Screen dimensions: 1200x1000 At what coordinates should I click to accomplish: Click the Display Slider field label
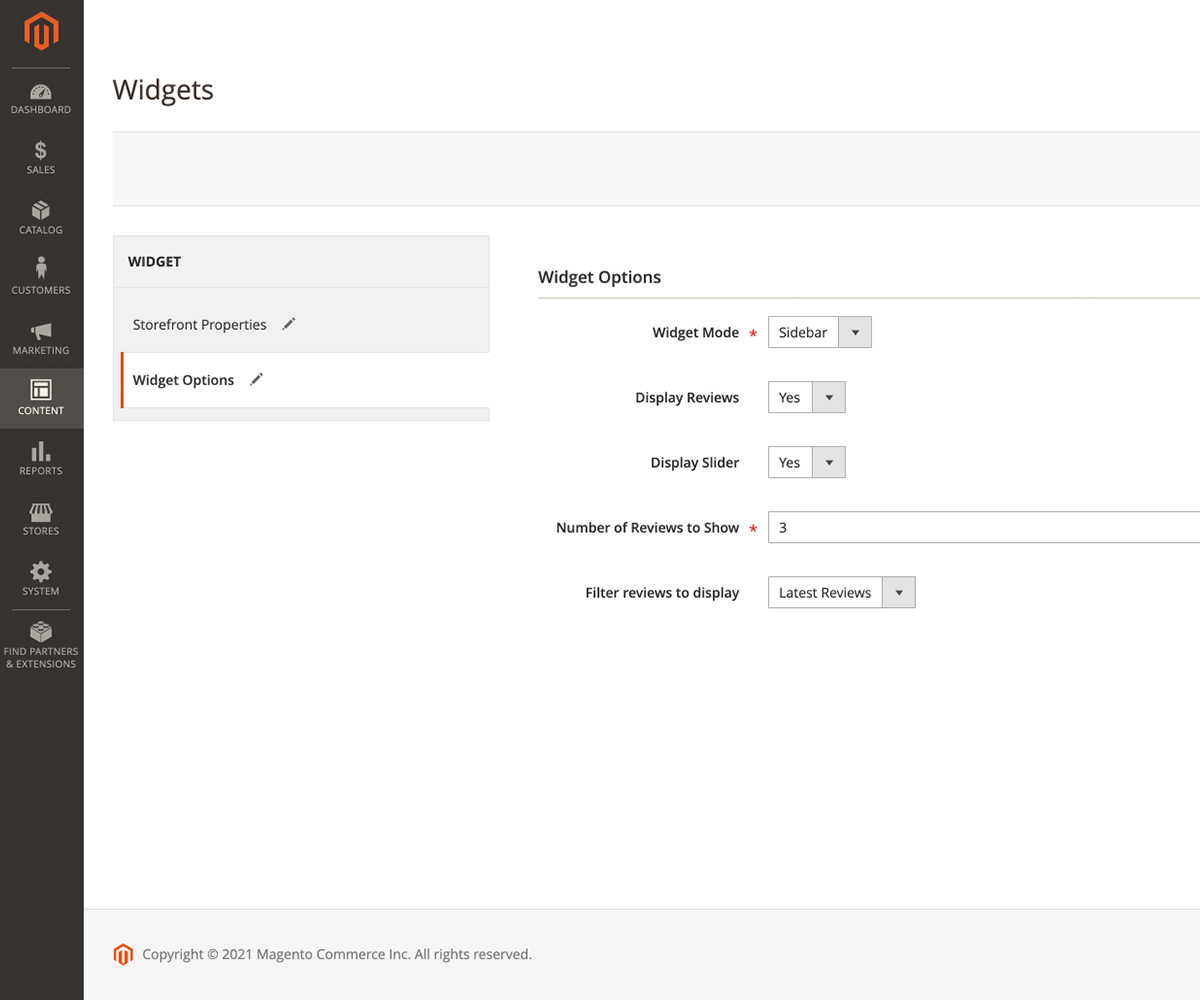click(695, 463)
